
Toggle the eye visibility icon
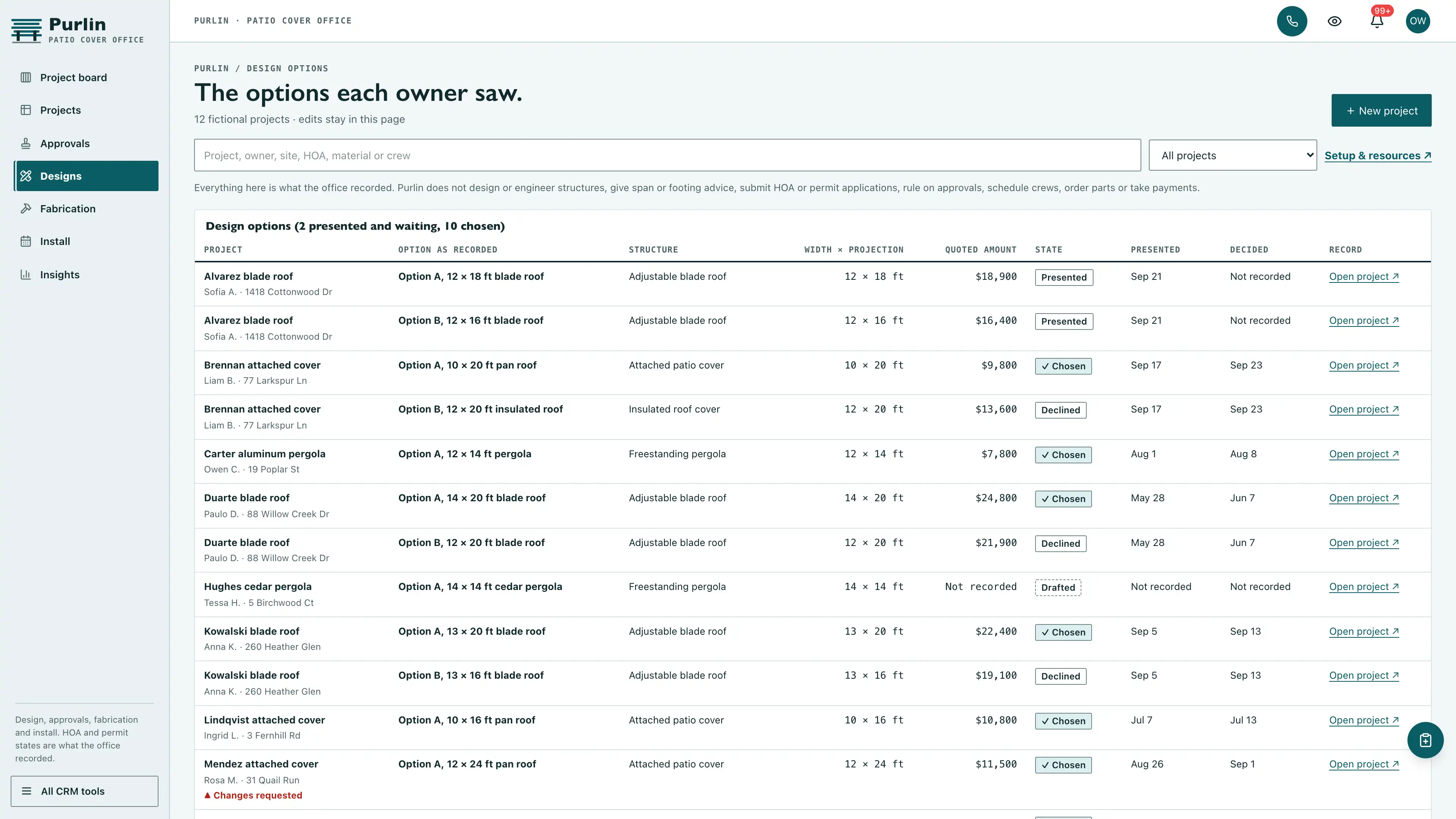(x=1335, y=21)
